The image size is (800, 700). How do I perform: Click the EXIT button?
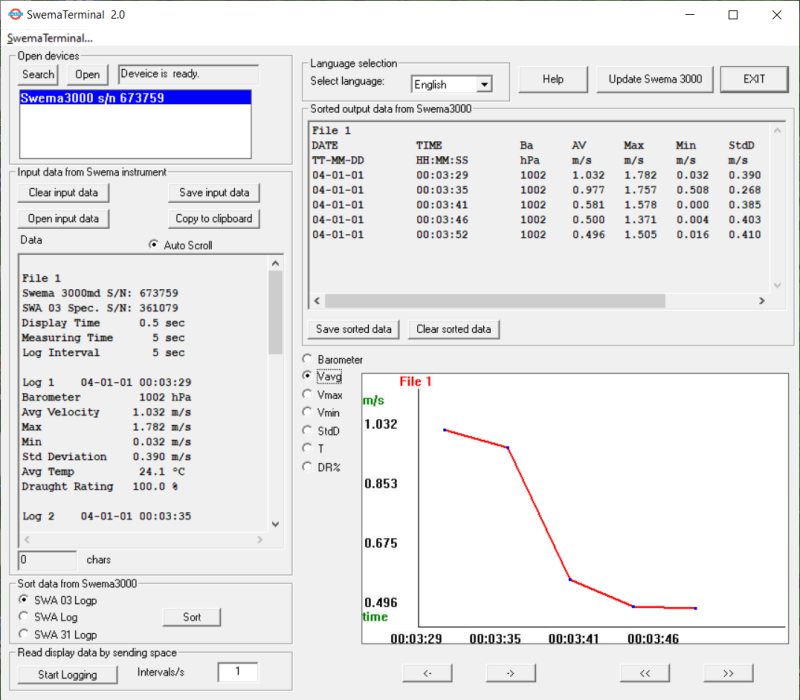pos(754,80)
